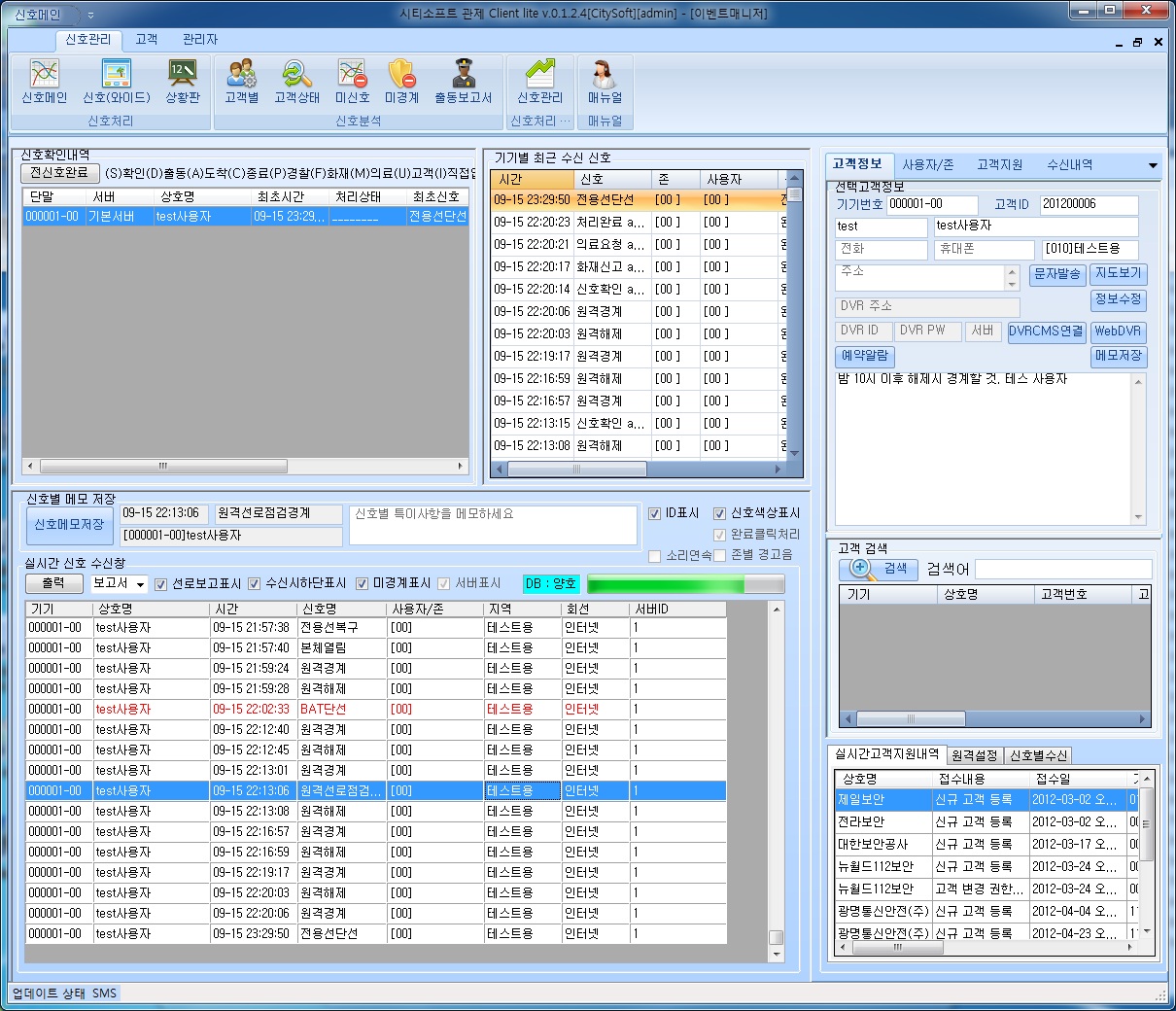1176x1011 pixels.
Task: Open the 상황판 board icon
Action: click(x=182, y=82)
